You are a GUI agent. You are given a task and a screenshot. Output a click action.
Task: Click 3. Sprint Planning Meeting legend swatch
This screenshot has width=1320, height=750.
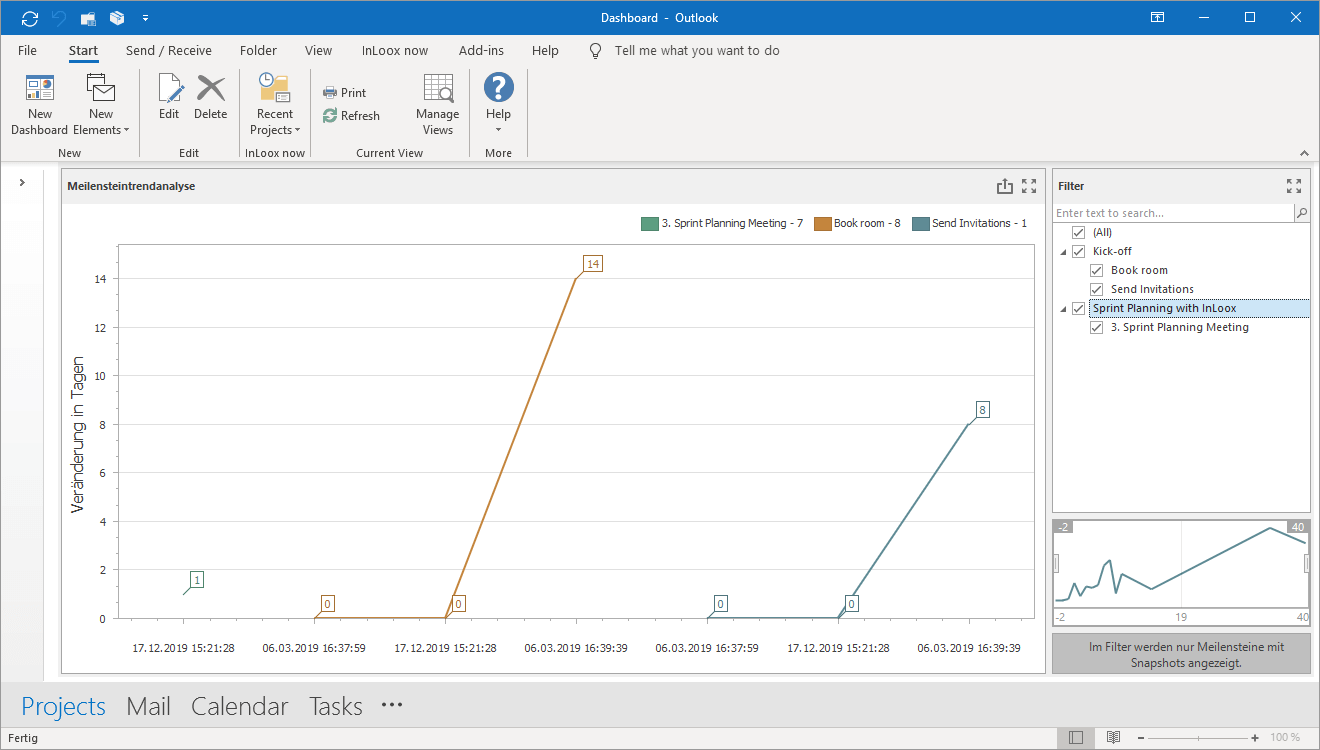[649, 224]
